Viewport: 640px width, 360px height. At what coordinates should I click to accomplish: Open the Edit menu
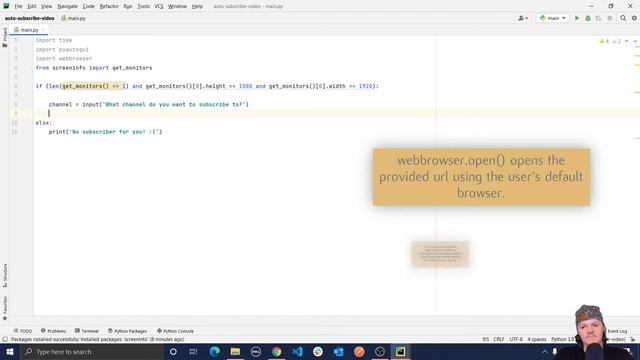[32, 7]
